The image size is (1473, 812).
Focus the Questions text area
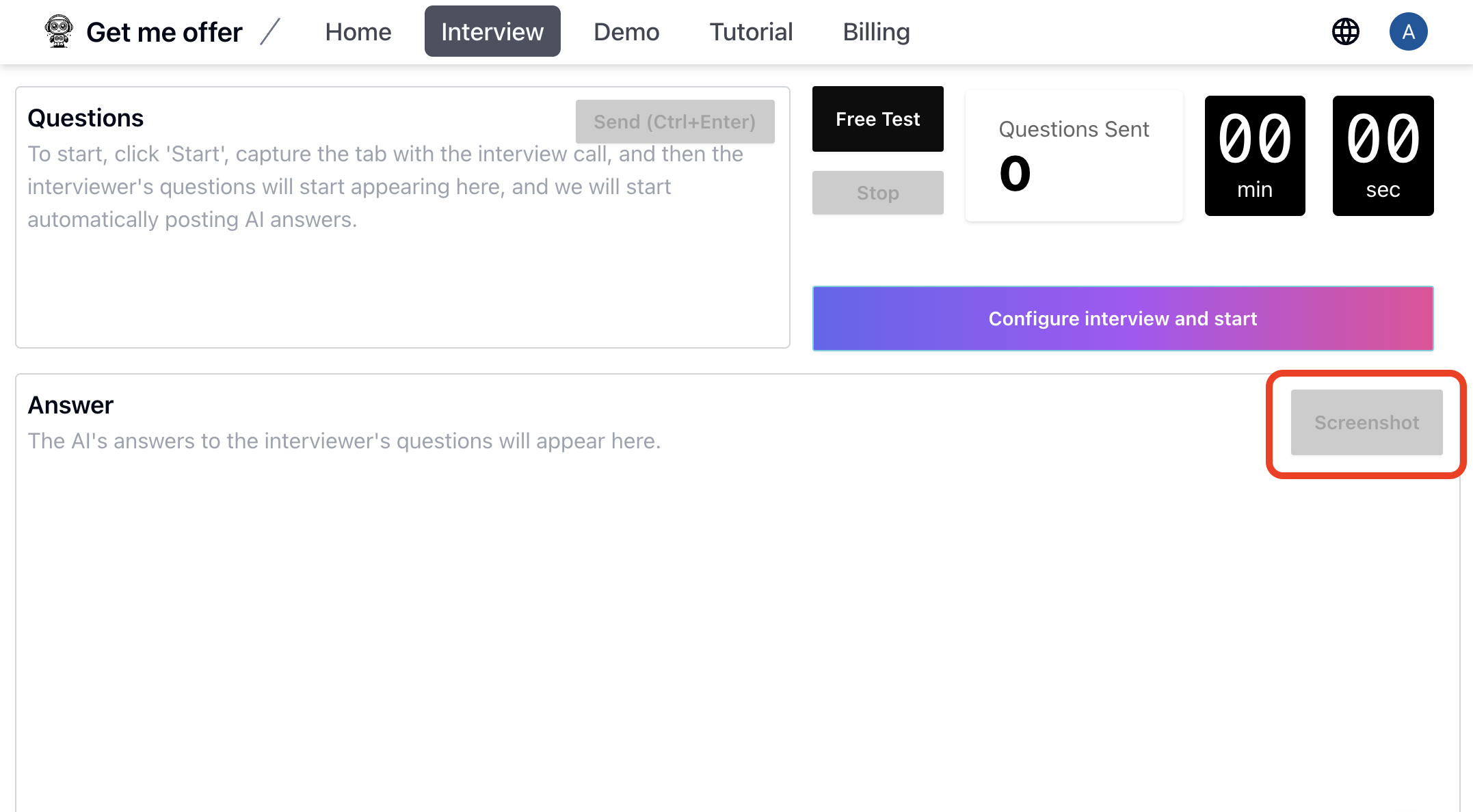coord(403,217)
